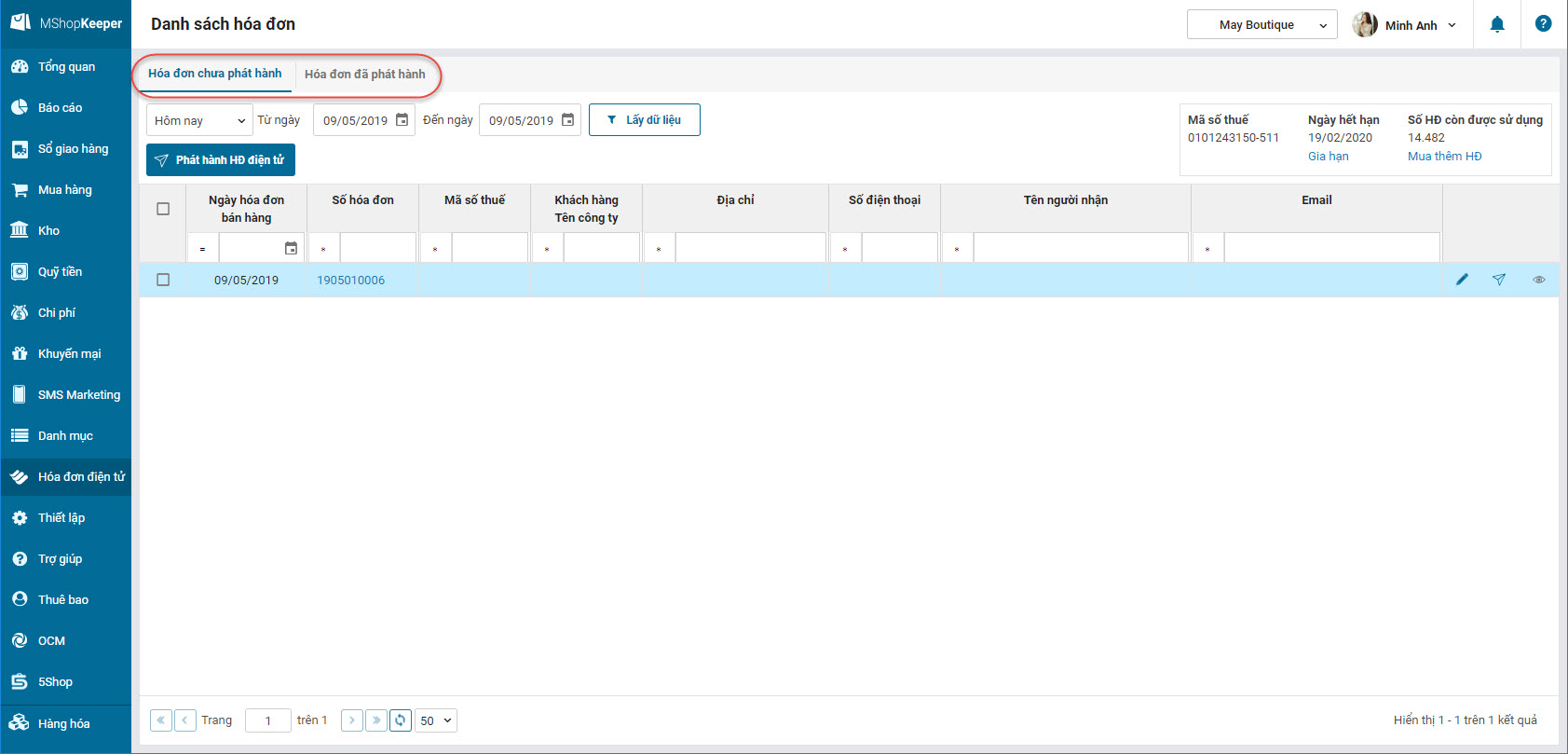Preview invoice 1905010006 with eye icon
1568x754 pixels.
[1539, 280]
